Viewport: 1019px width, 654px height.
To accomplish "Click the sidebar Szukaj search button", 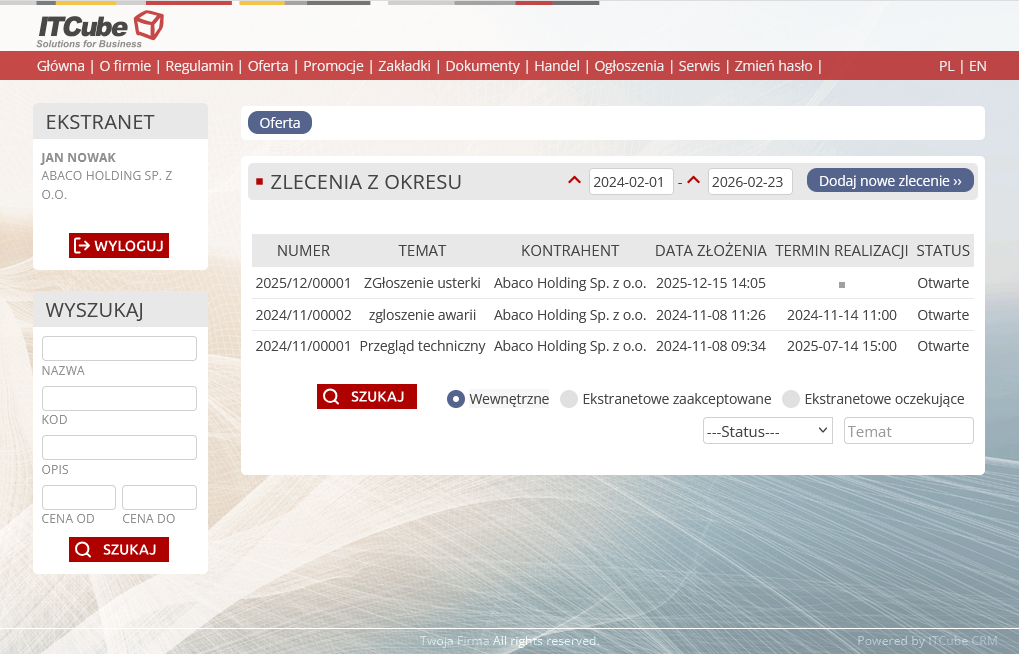I will 119,549.
